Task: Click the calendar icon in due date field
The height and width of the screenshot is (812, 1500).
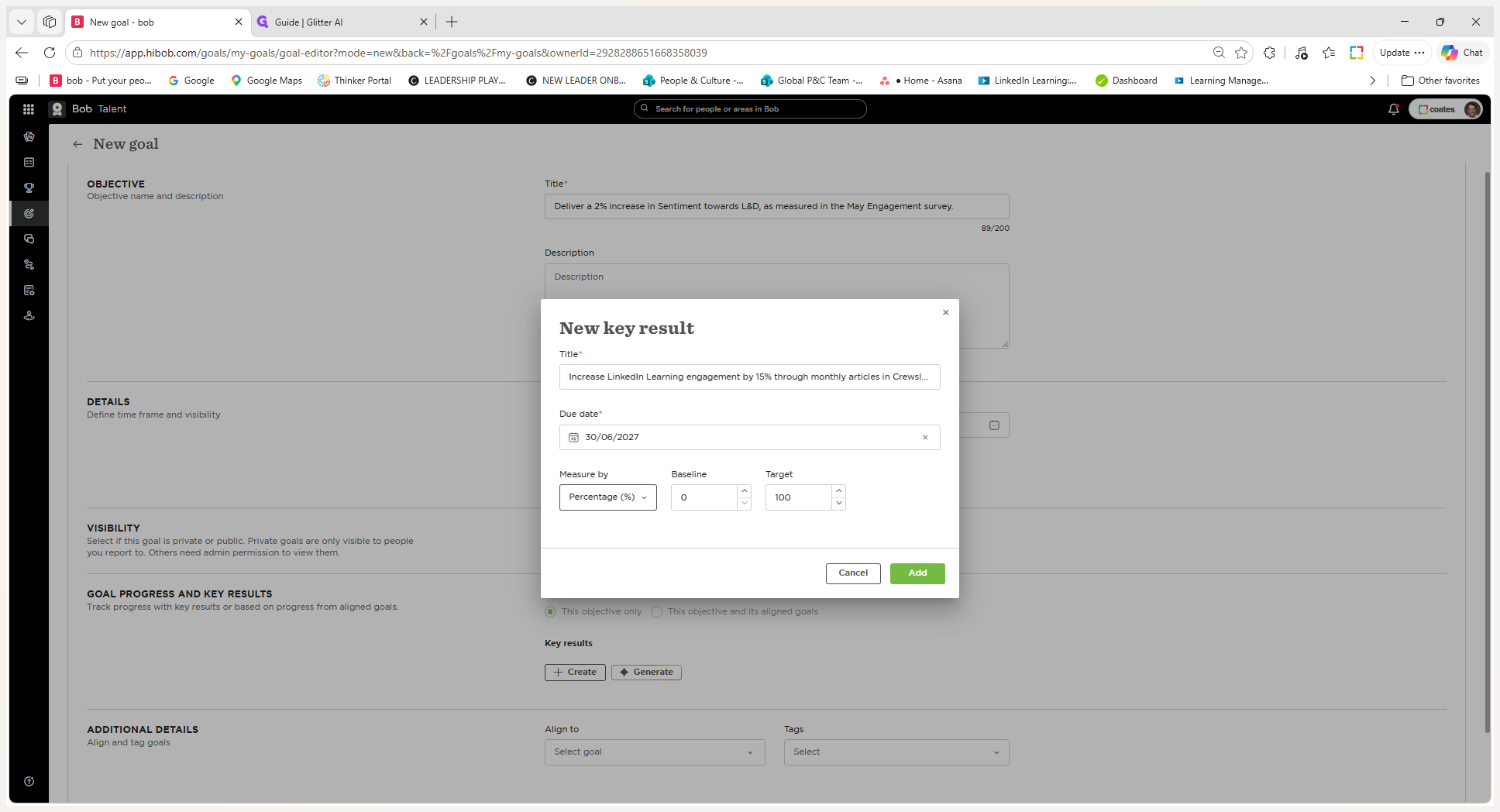Action: pos(573,438)
